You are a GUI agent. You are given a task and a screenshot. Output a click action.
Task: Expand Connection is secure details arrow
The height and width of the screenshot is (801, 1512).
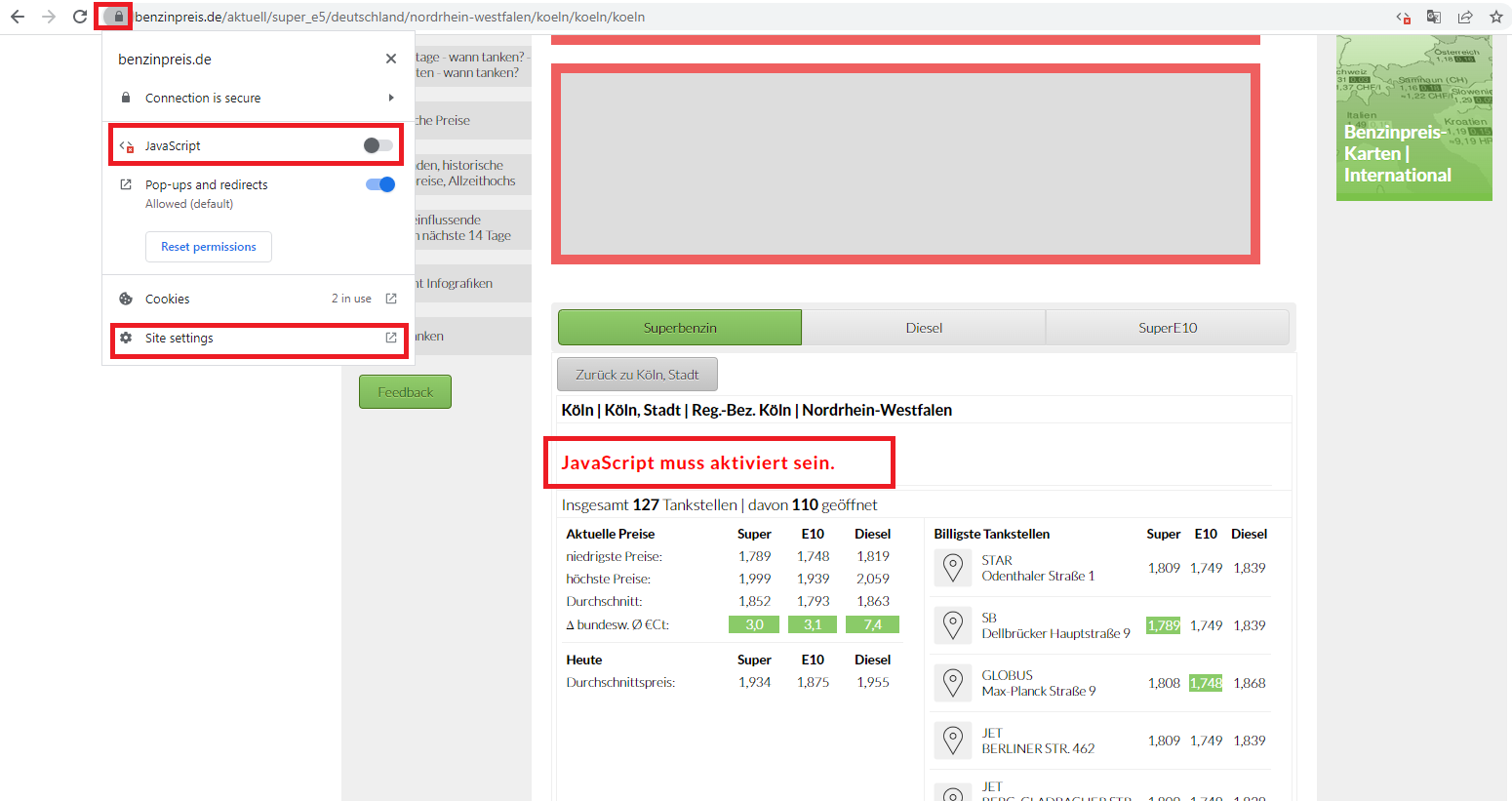click(x=391, y=98)
